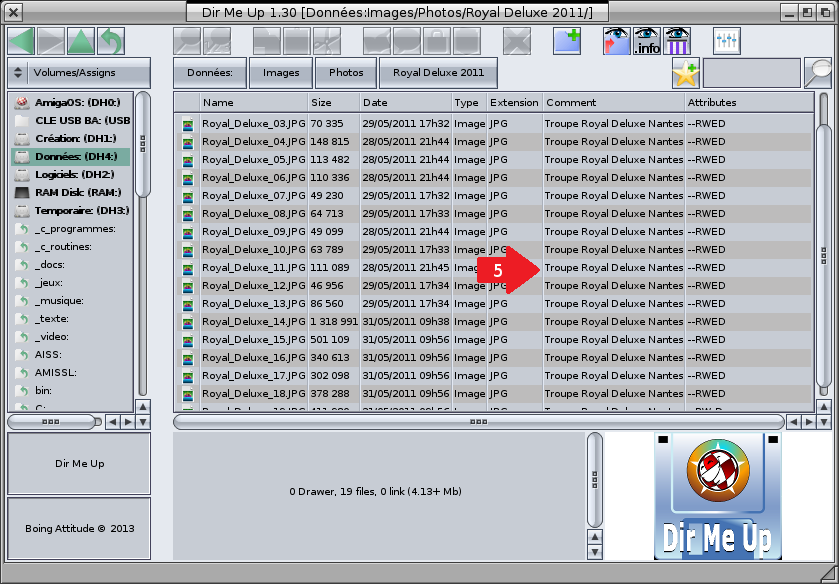Select the CLE USB BA: volume
The image size is (839, 584).
pos(71,121)
